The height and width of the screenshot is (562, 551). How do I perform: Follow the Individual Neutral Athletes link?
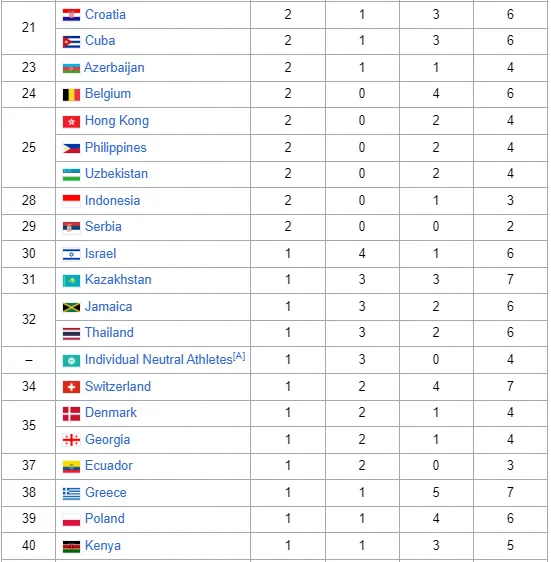tap(158, 359)
